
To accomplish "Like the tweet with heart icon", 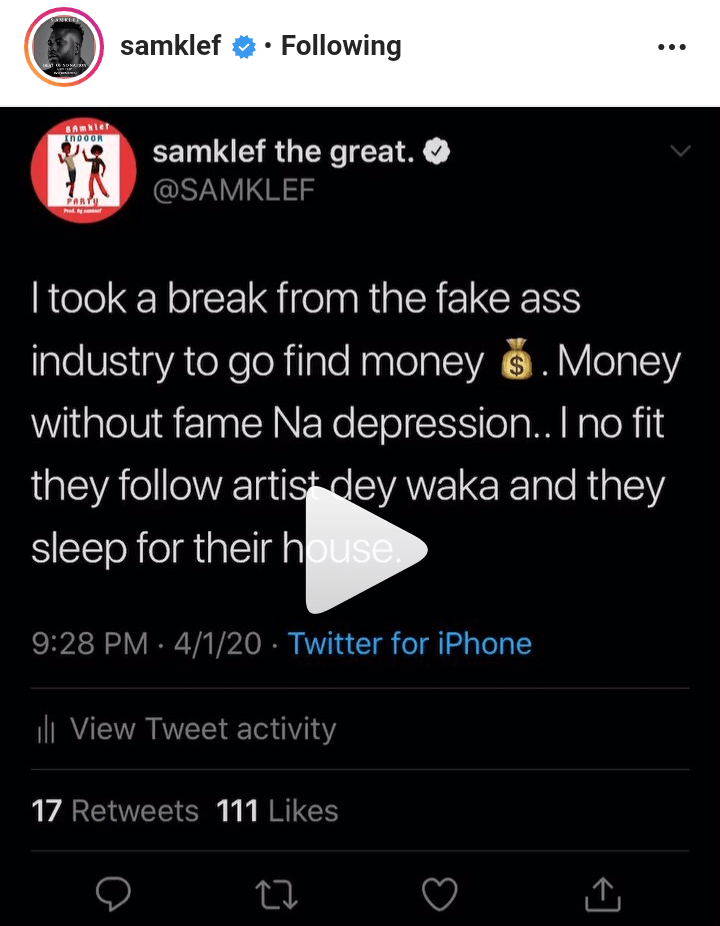I will click(439, 893).
